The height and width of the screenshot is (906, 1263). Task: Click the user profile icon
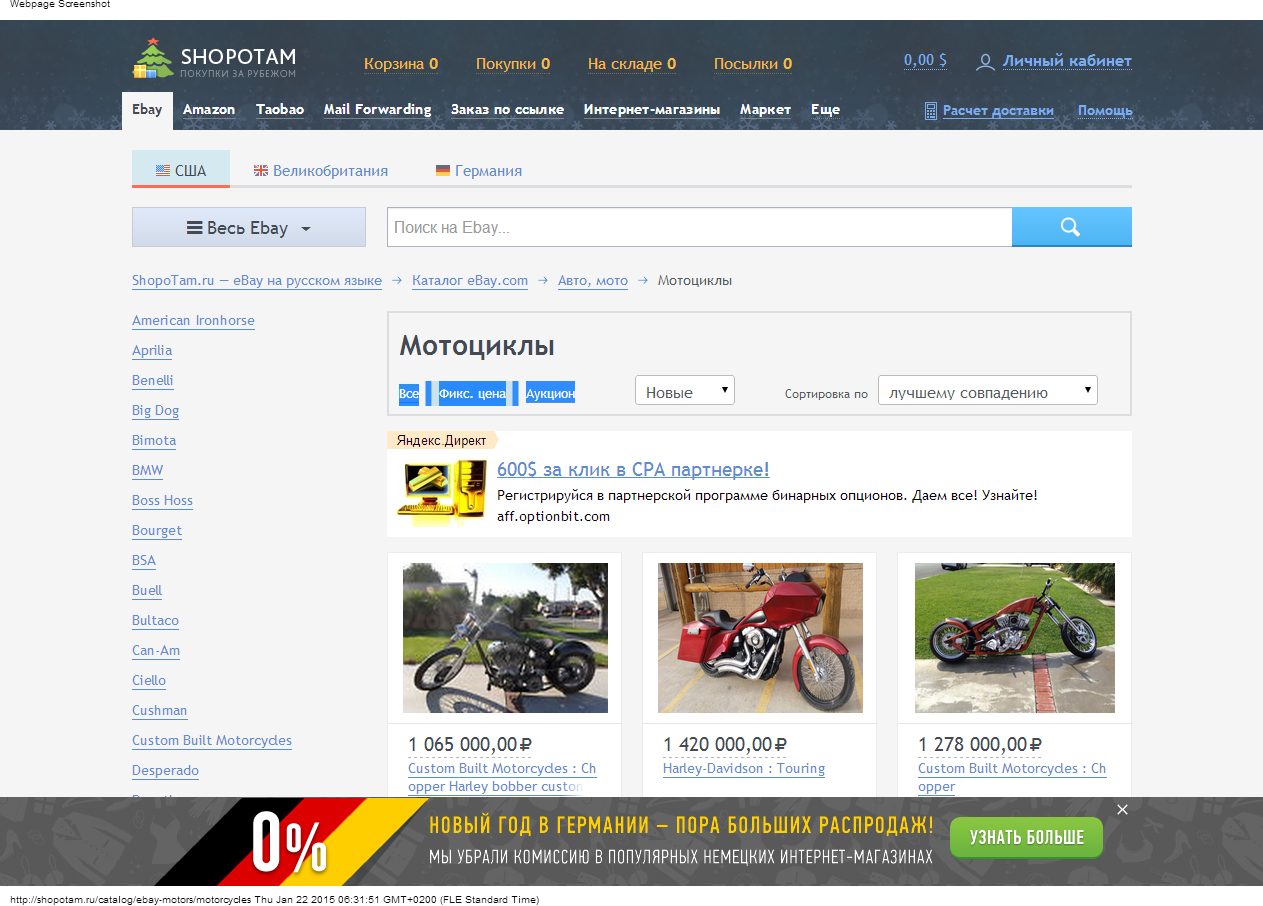coord(985,62)
